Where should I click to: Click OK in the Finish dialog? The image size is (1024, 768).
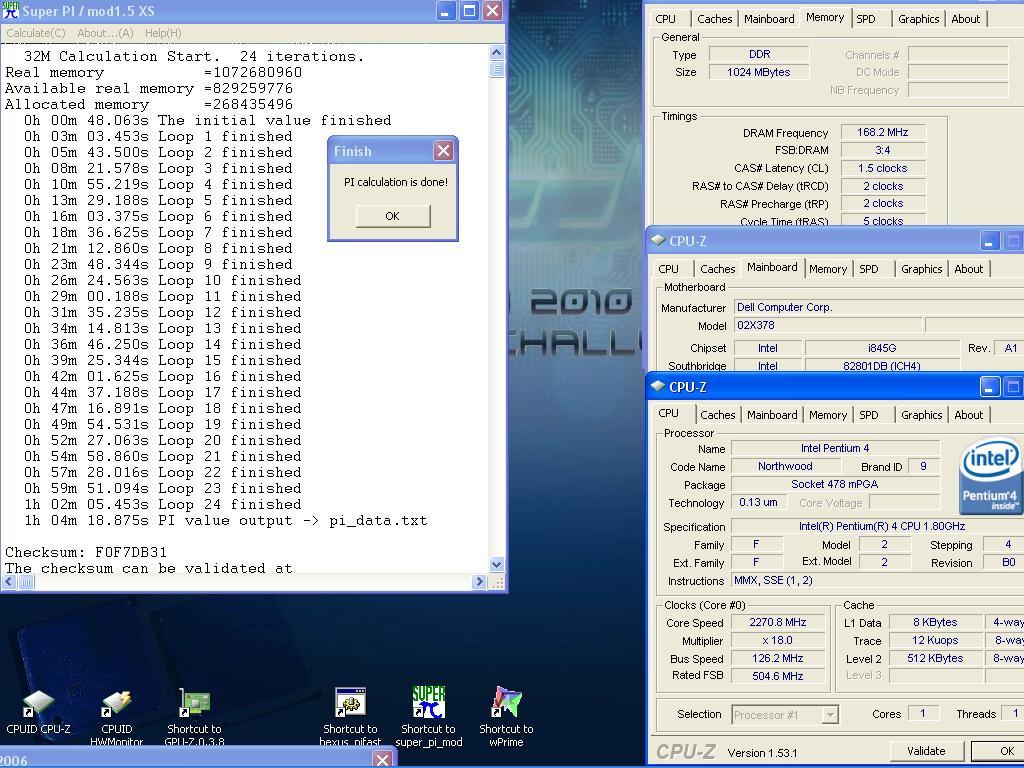[392, 216]
